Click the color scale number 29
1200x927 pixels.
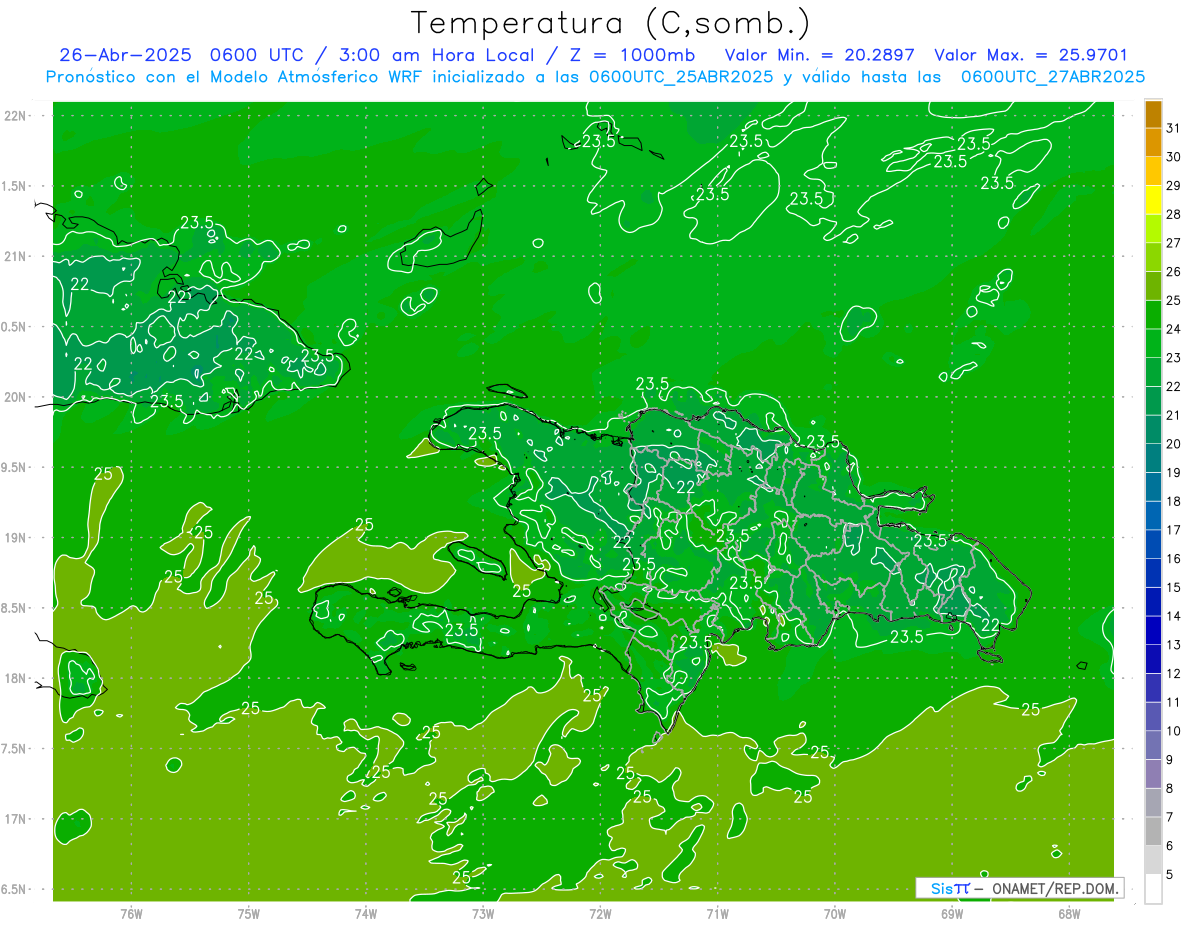1173,186
